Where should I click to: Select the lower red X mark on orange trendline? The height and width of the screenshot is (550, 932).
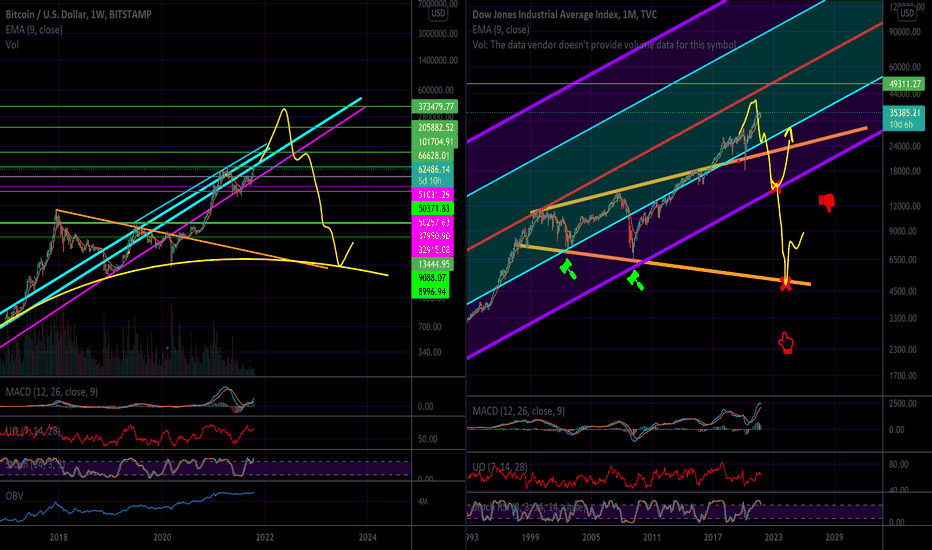click(x=786, y=285)
